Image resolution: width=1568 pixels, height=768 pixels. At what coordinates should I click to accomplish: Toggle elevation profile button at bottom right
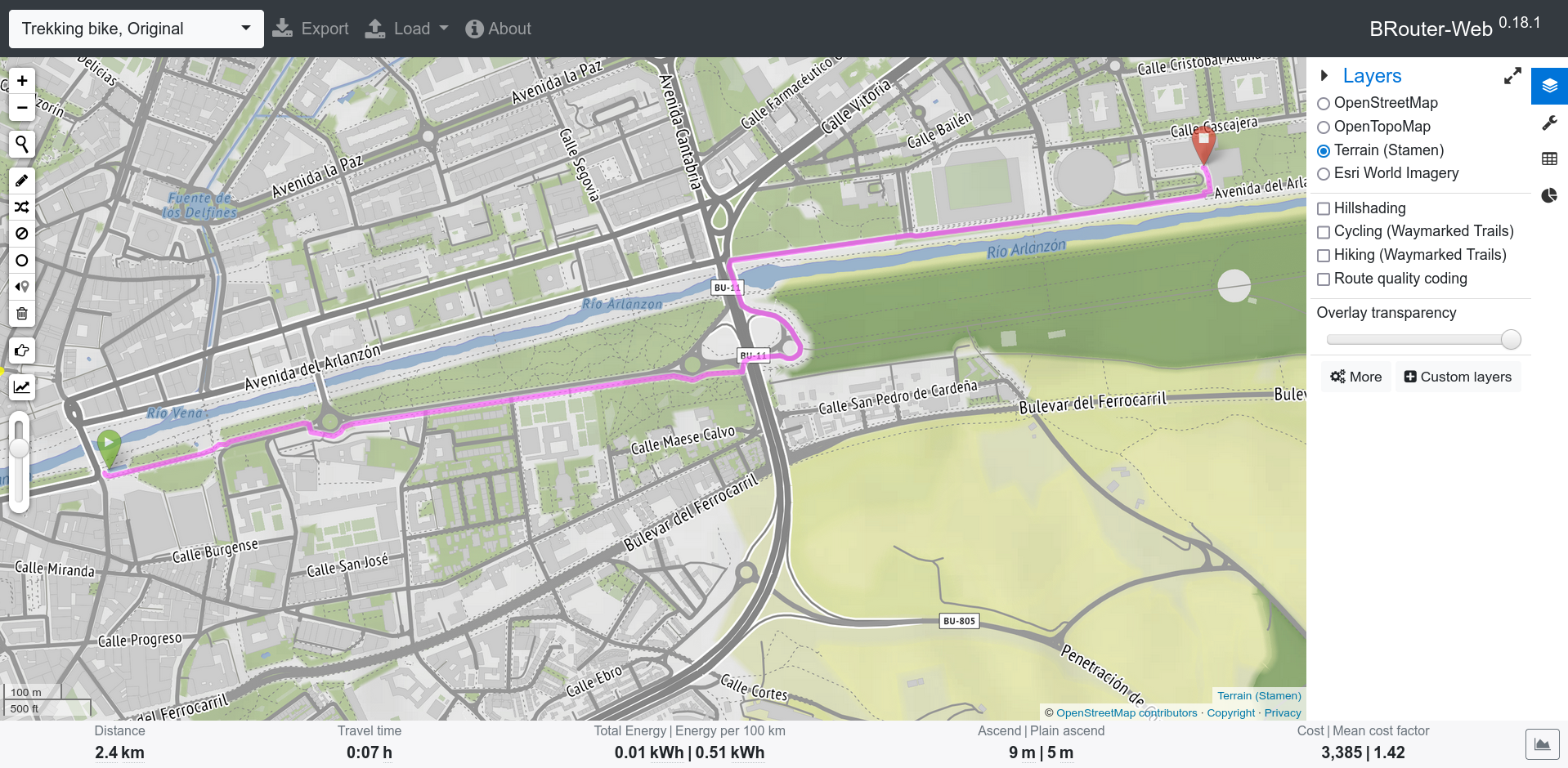(1542, 744)
